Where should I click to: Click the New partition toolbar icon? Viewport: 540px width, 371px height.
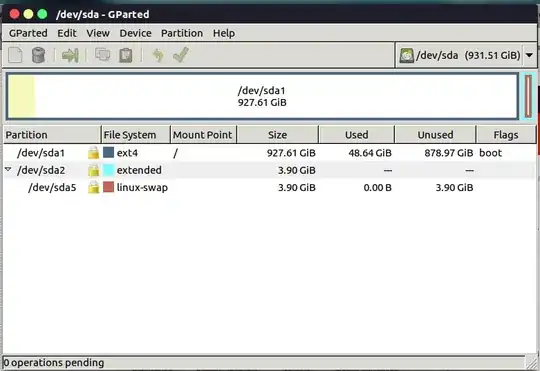[x=15, y=55]
